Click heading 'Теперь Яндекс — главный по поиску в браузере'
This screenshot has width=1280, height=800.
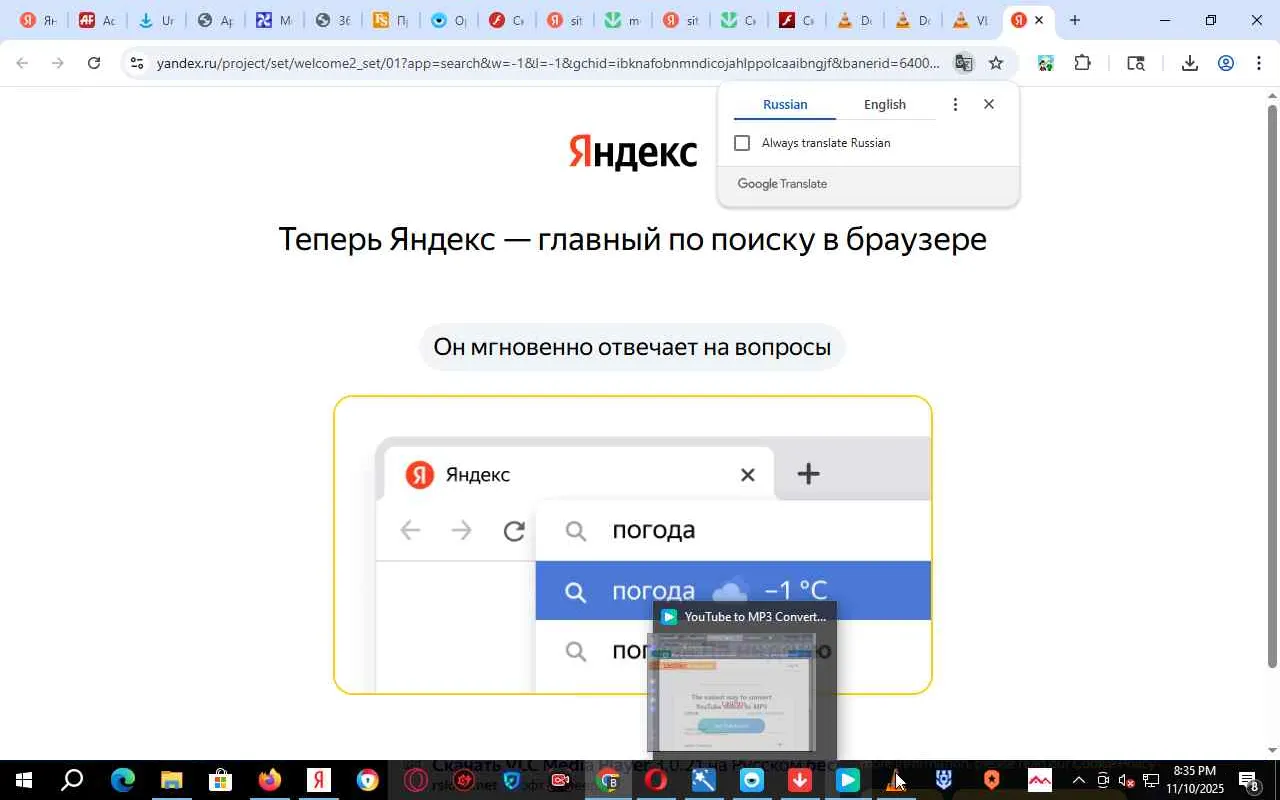coord(632,240)
